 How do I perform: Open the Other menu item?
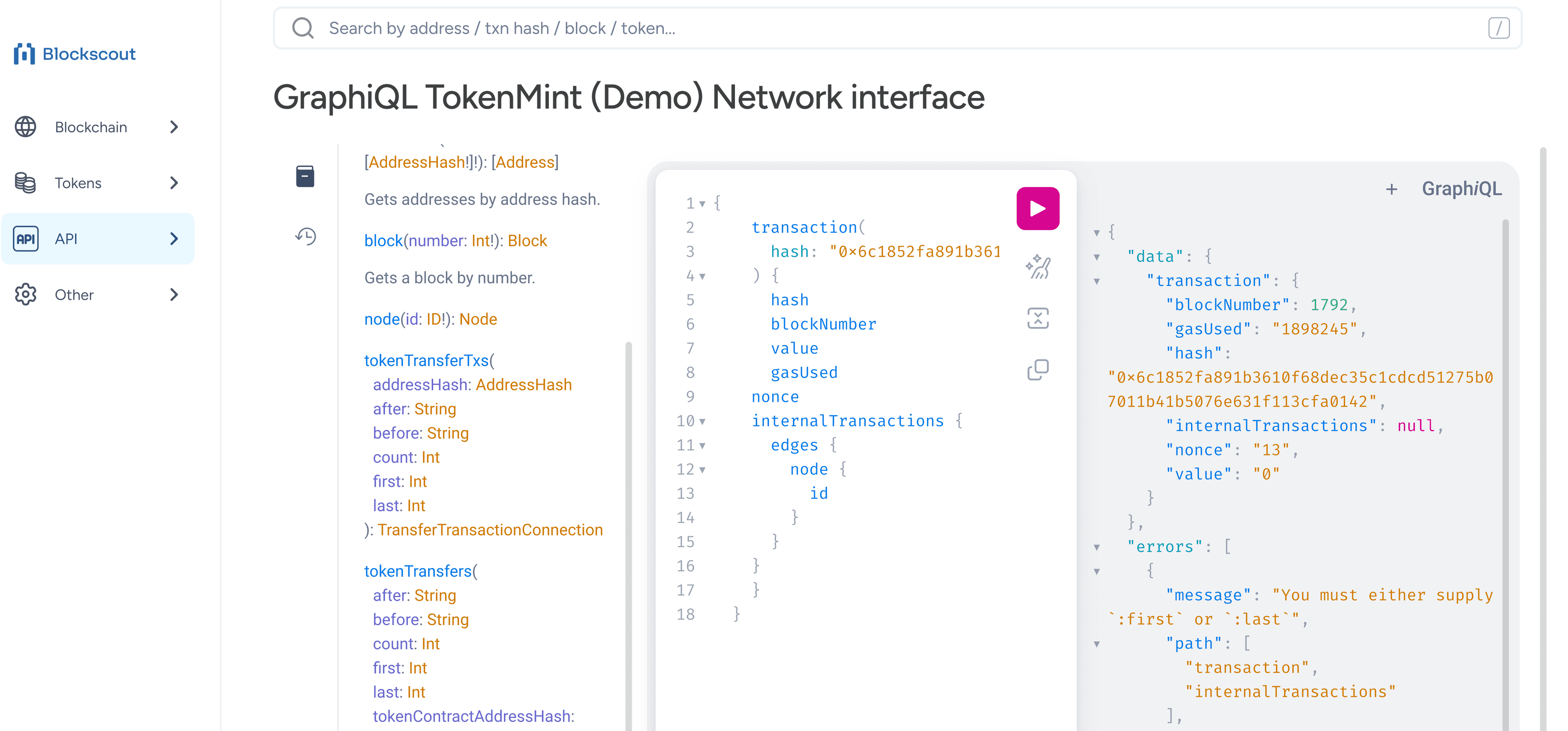[x=98, y=294]
